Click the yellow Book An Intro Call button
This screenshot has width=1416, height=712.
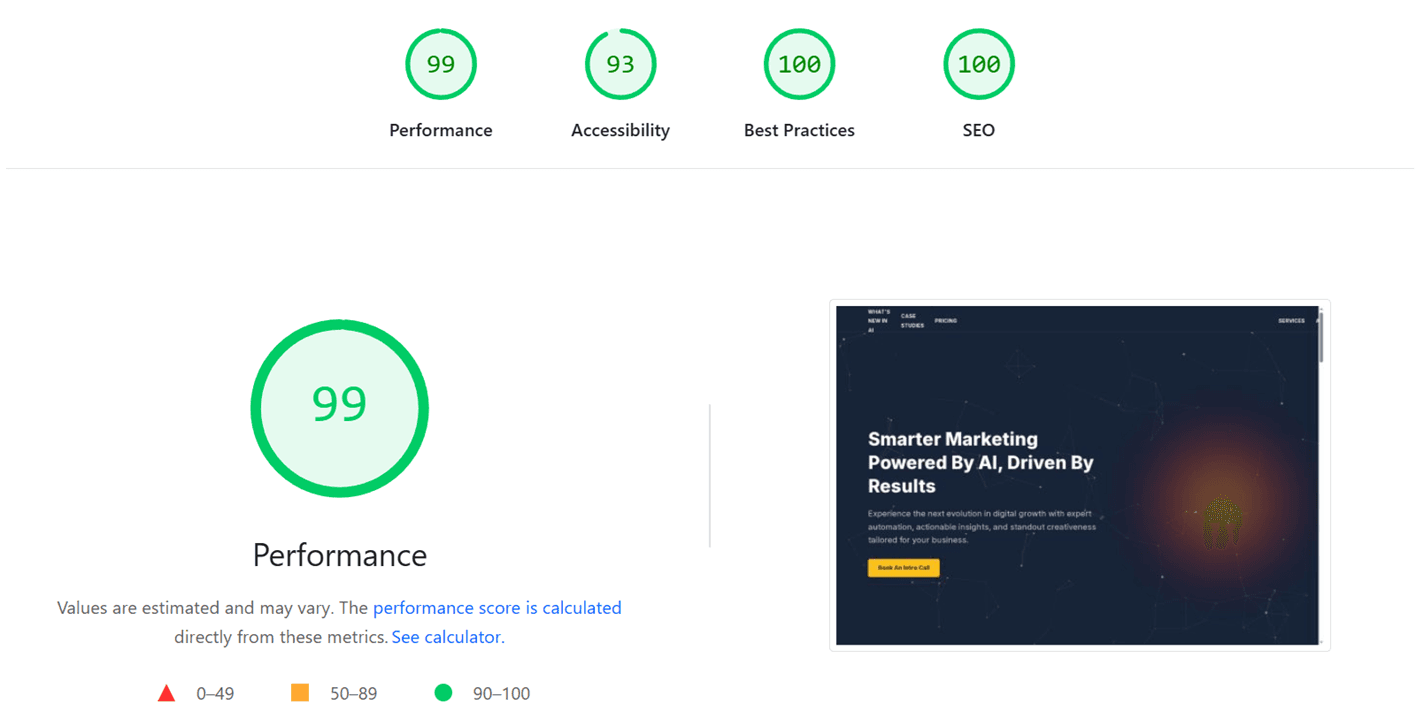pyautogui.click(x=904, y=567)
